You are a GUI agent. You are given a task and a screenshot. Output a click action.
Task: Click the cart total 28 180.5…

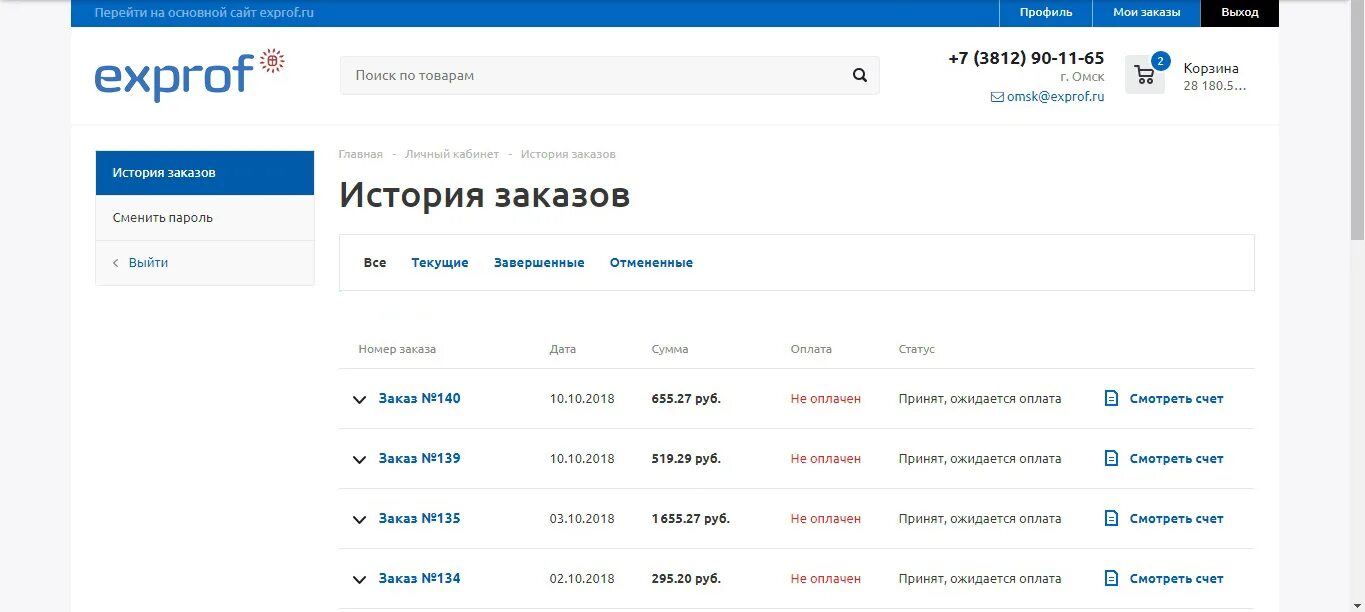coord(1215,85)
